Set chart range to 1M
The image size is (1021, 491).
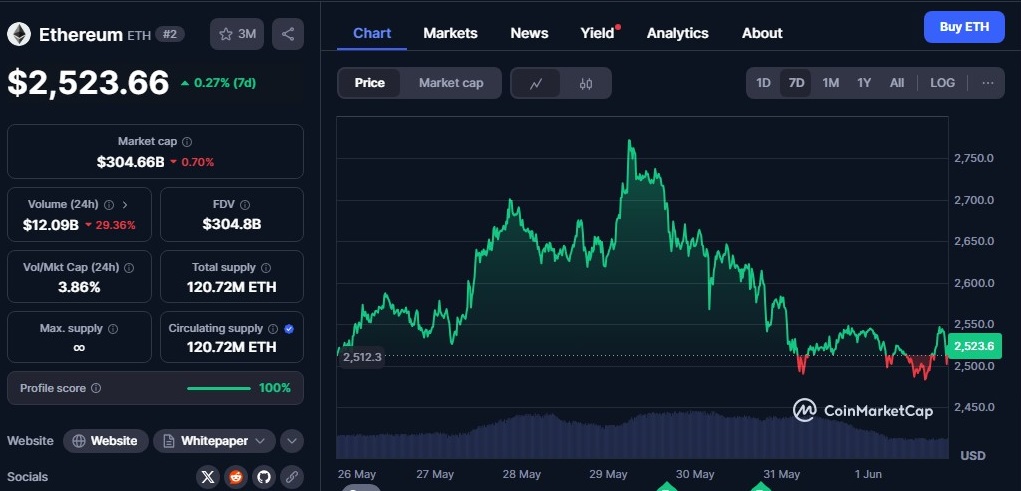pos(830,83)
